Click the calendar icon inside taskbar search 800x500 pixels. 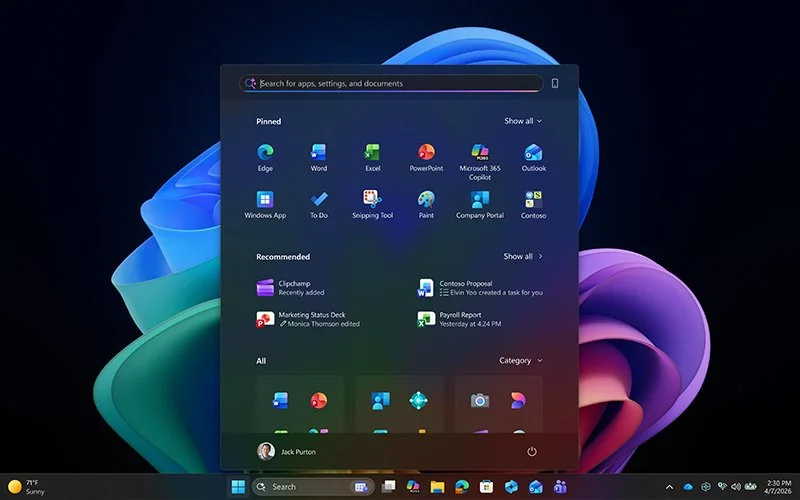pyautogui.click(x=361, y=487)
